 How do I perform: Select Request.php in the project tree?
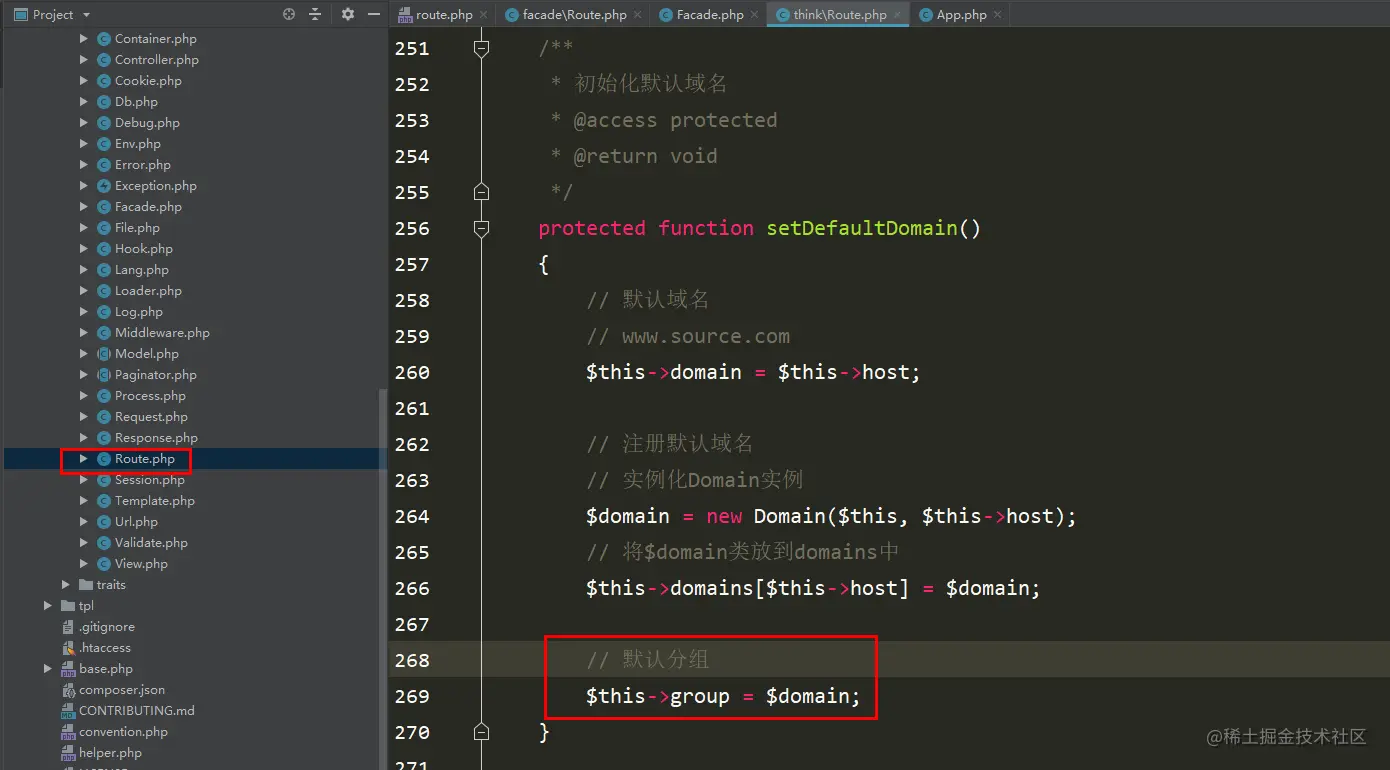tap(151, 417)
